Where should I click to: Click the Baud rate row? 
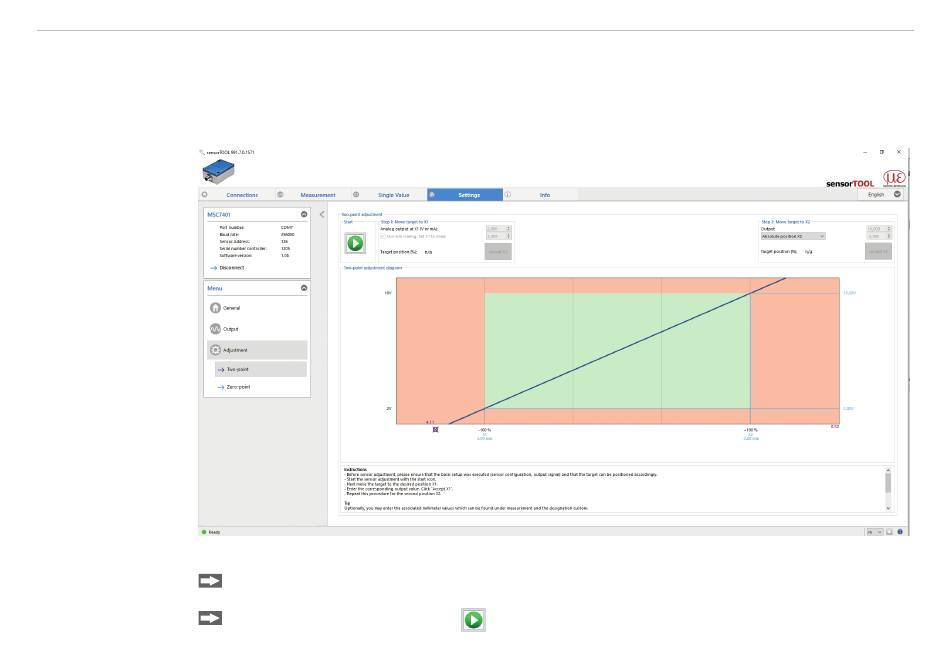(x=257, y=234)
